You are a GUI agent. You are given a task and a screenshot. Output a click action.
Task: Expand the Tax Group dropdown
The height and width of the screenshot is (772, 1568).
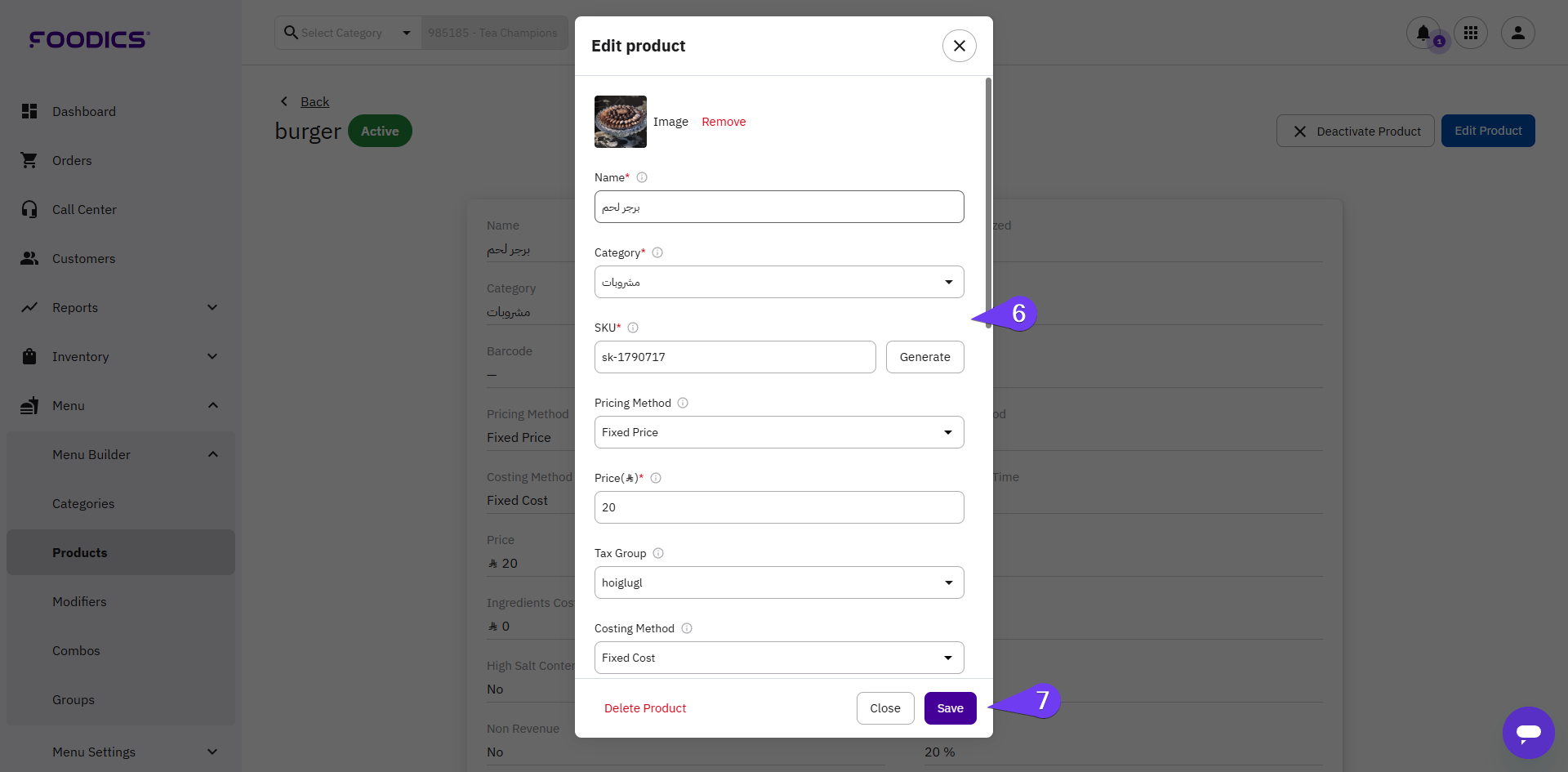(779, 582)
